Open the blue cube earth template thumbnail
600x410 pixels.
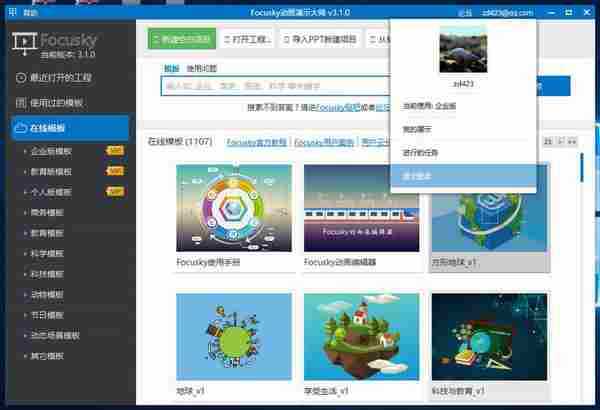(x=489, y=222)
